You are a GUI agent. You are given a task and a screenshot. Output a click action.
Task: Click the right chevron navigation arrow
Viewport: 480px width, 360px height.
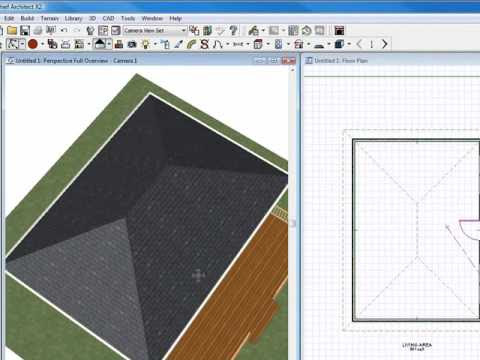point(384,44)
